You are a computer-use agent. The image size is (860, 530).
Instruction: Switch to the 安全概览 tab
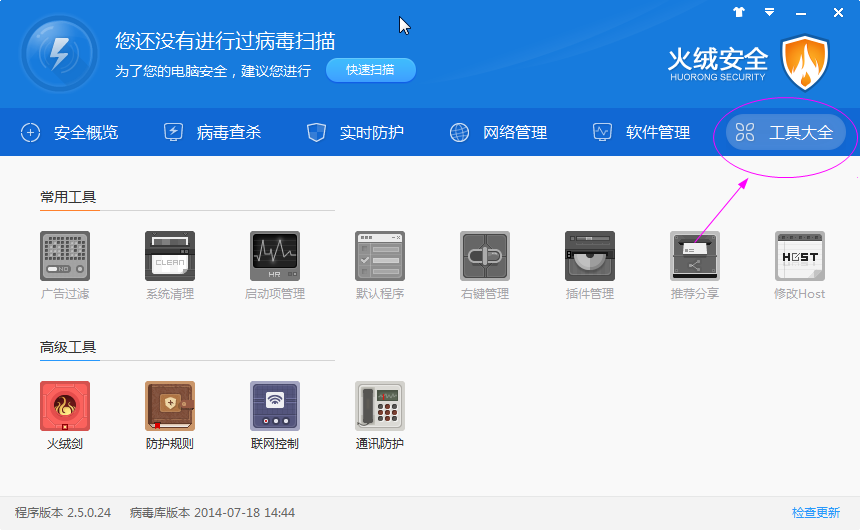[x=69, y=132]
